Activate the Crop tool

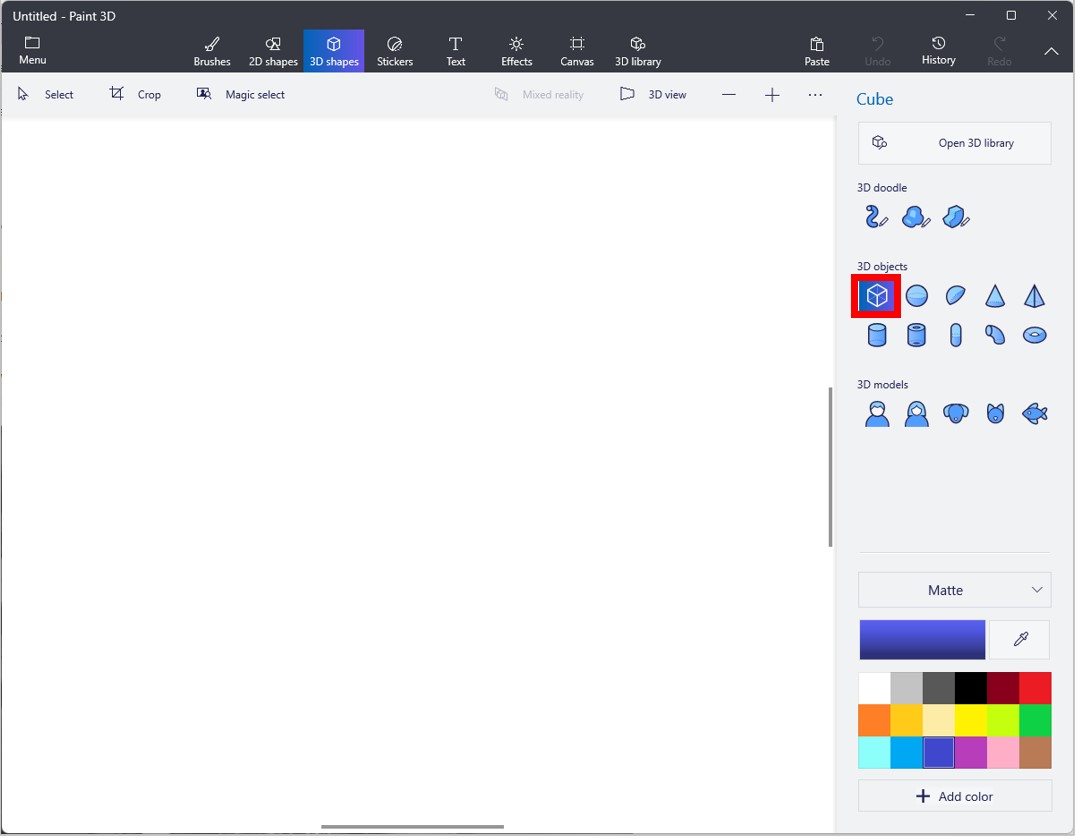click(x=135, y=94)
